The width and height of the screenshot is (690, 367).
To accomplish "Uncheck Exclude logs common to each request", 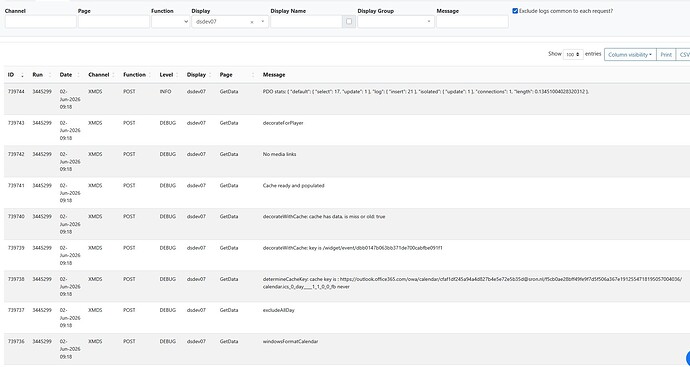I will pos(515,11).
